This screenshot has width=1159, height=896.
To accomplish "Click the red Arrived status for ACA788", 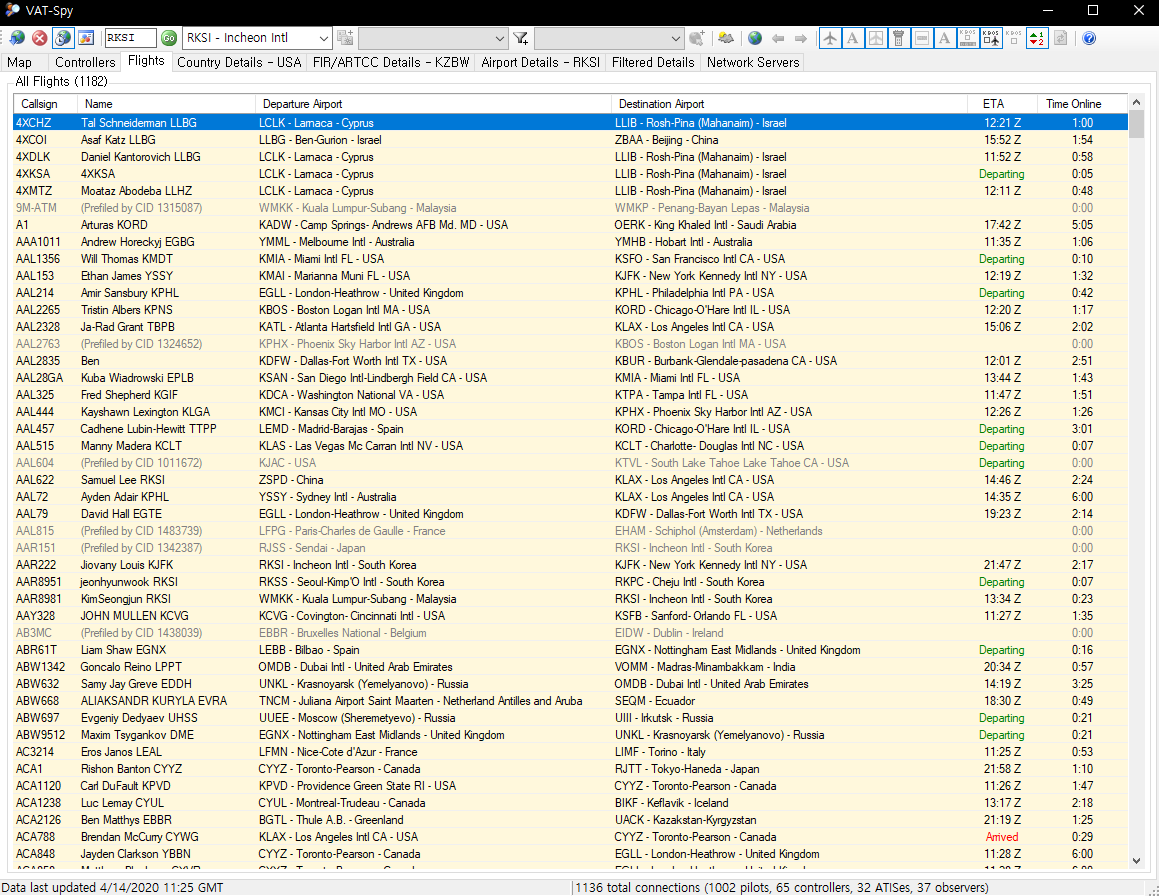I will (x=1002, y=837).
